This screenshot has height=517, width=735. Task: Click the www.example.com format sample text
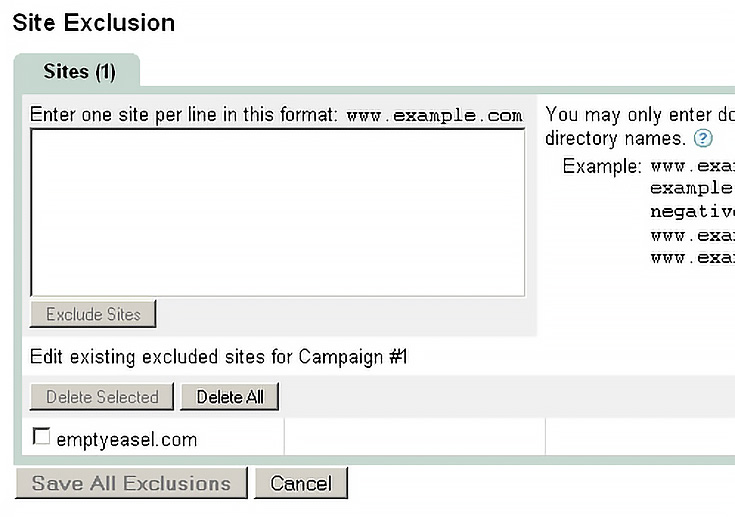(434, 115)
